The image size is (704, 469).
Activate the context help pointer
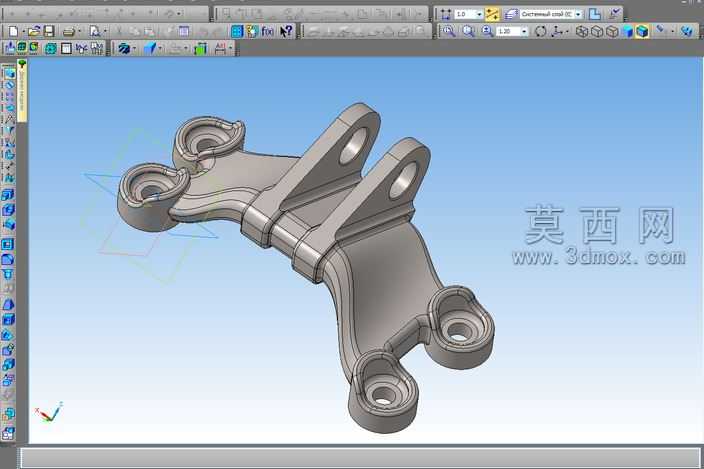click(x=286, y=31)
